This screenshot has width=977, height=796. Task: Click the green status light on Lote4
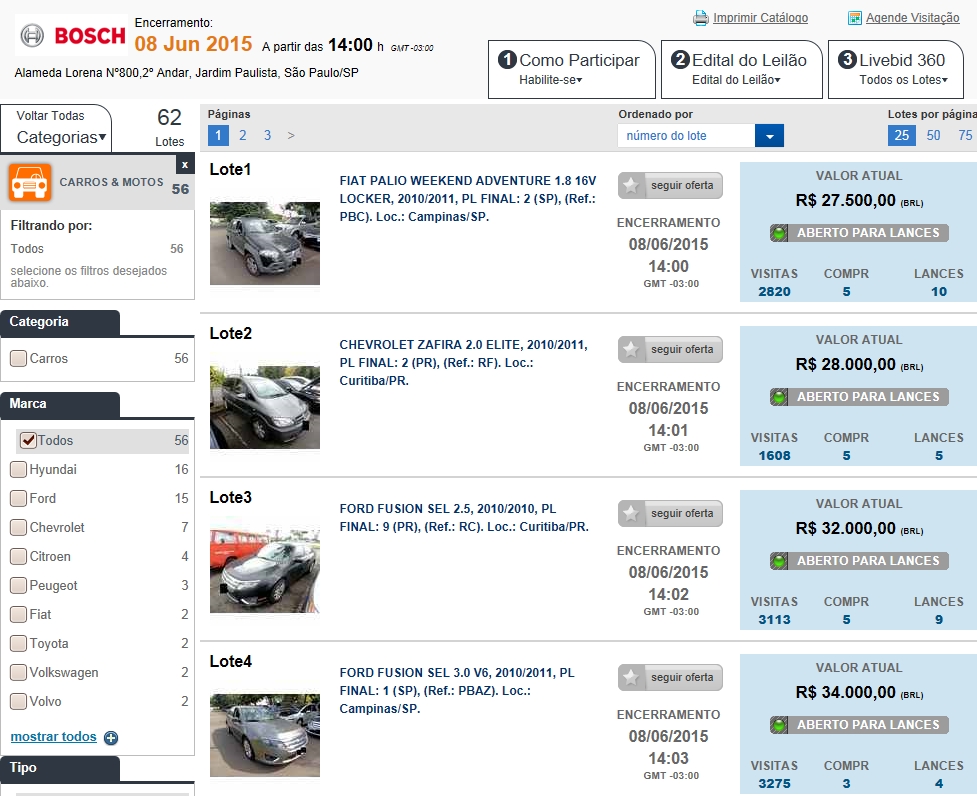pos(779,725)
